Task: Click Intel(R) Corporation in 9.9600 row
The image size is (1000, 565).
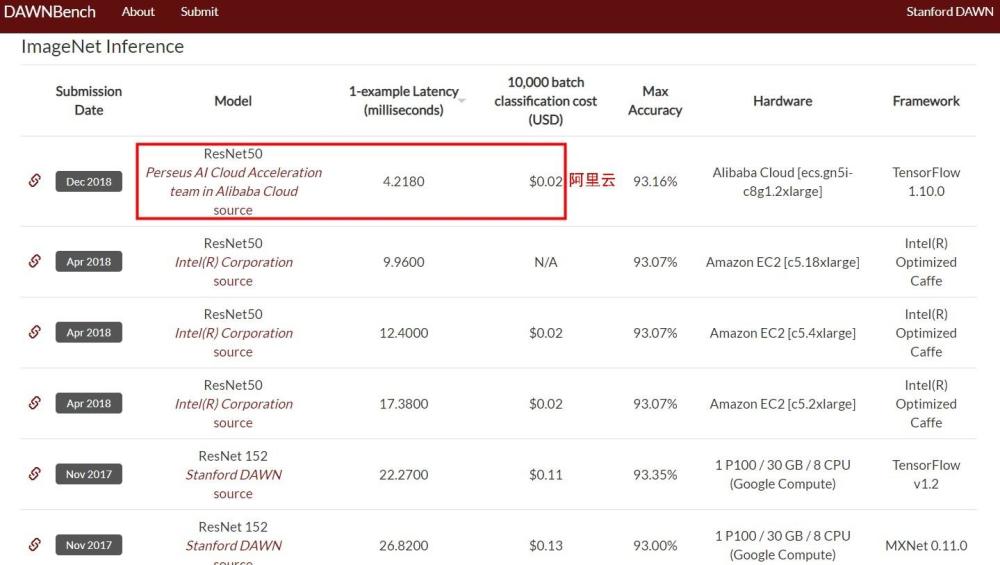Action: click(233, 262)
